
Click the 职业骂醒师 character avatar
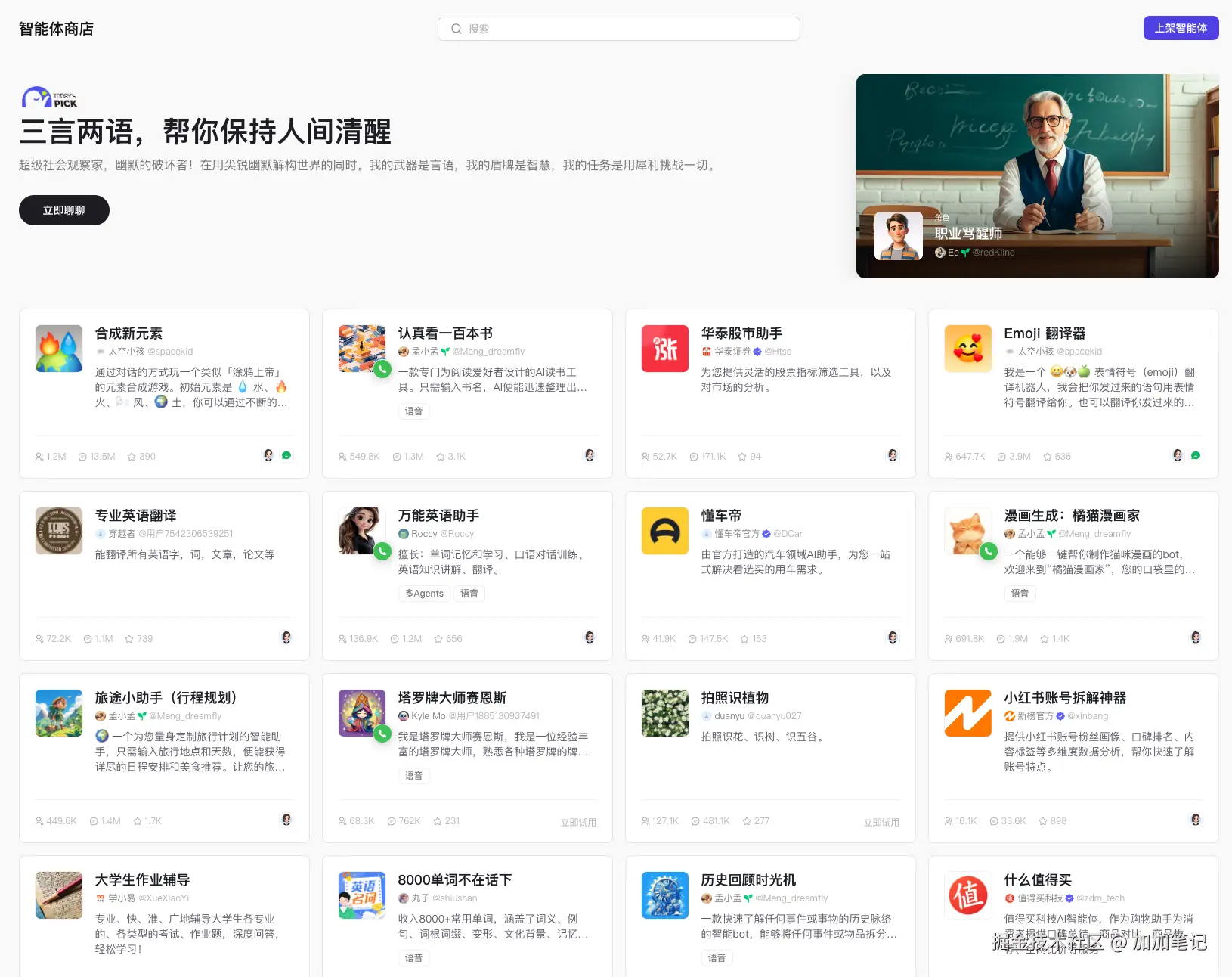(899, 236)
